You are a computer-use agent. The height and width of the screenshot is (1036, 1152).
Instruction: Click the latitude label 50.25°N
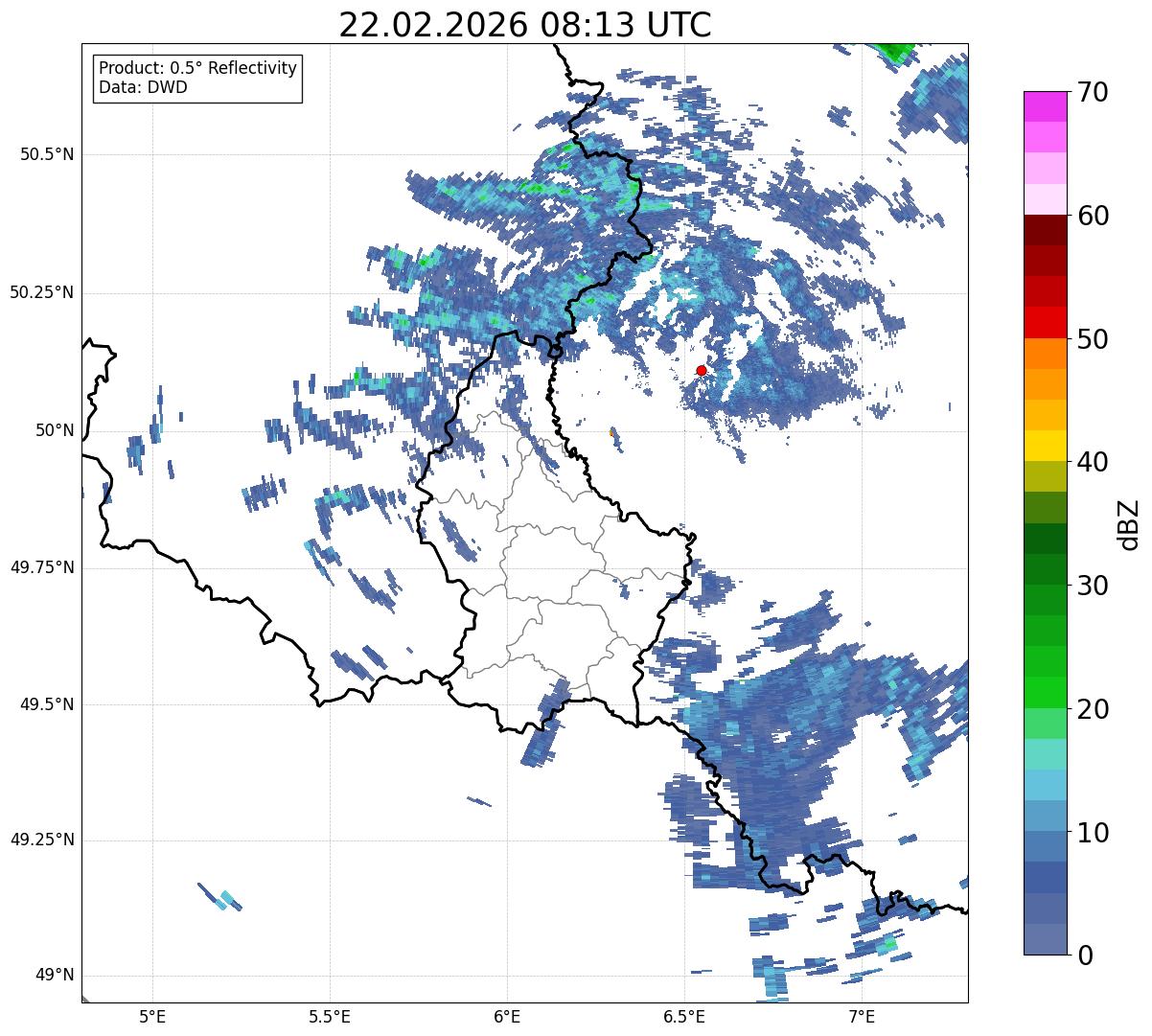pyautogui.click(x=41, y=292)
